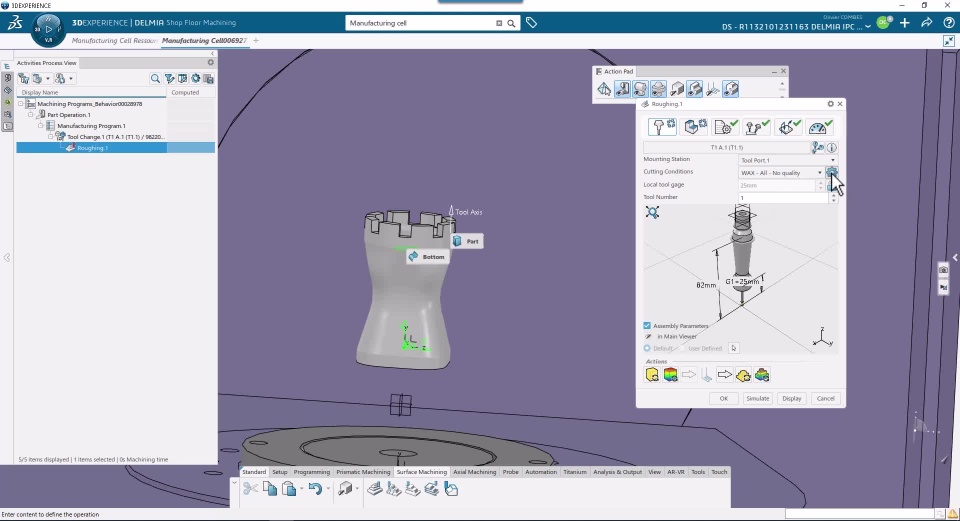This screenshot has height=521, width=960.
Task: Toggle the fourth Action Pad visibility icon
Action: click(x=658, y=89)
